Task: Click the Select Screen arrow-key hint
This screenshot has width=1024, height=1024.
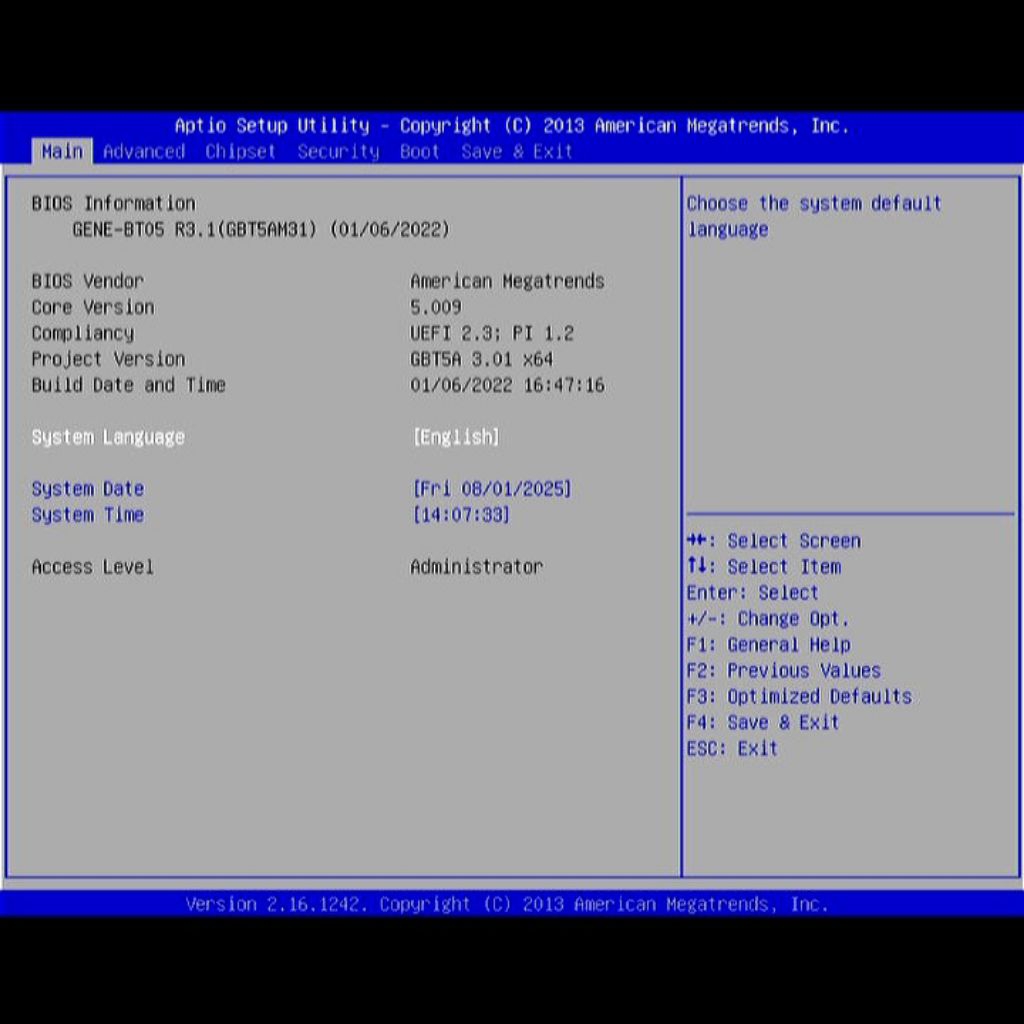Action: (774, 541)
